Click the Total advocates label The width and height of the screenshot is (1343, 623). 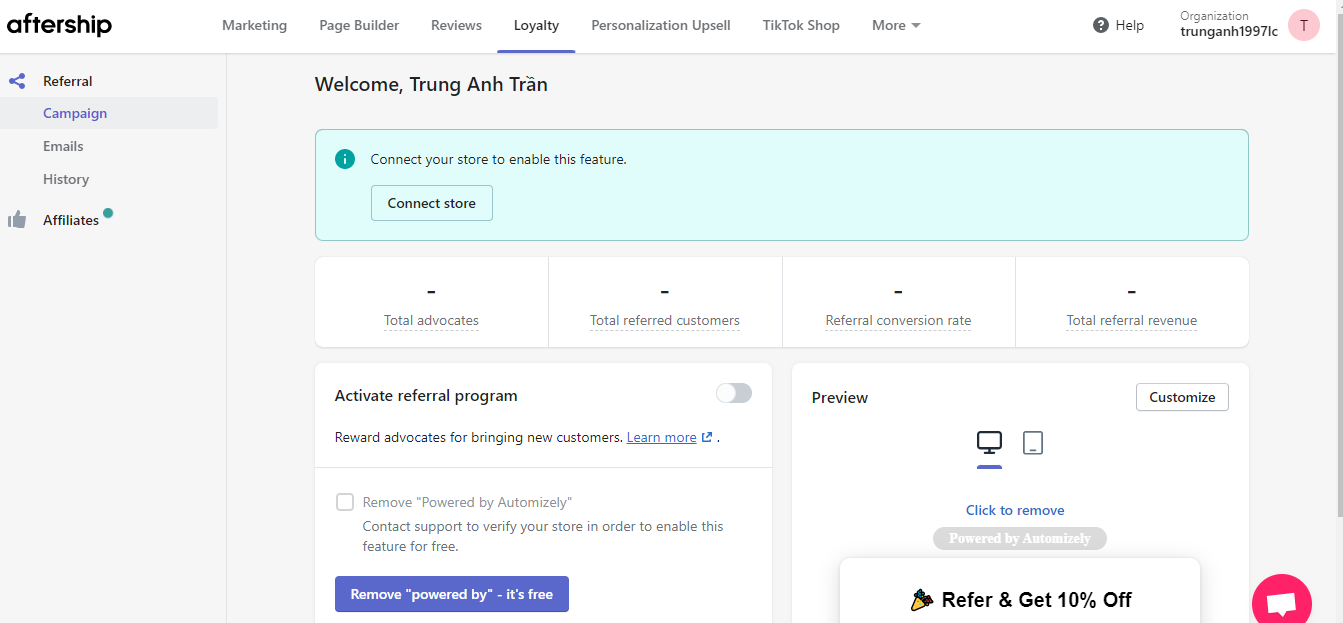click(x=431, y=320)
